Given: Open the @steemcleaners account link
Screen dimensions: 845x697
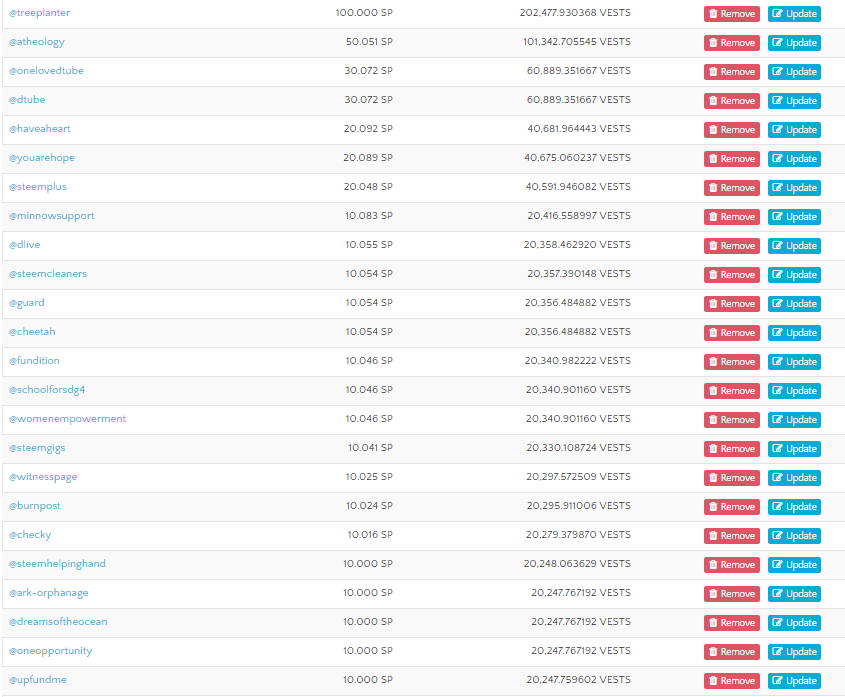Looking at the screenshot, I should [x=48, y=274].
